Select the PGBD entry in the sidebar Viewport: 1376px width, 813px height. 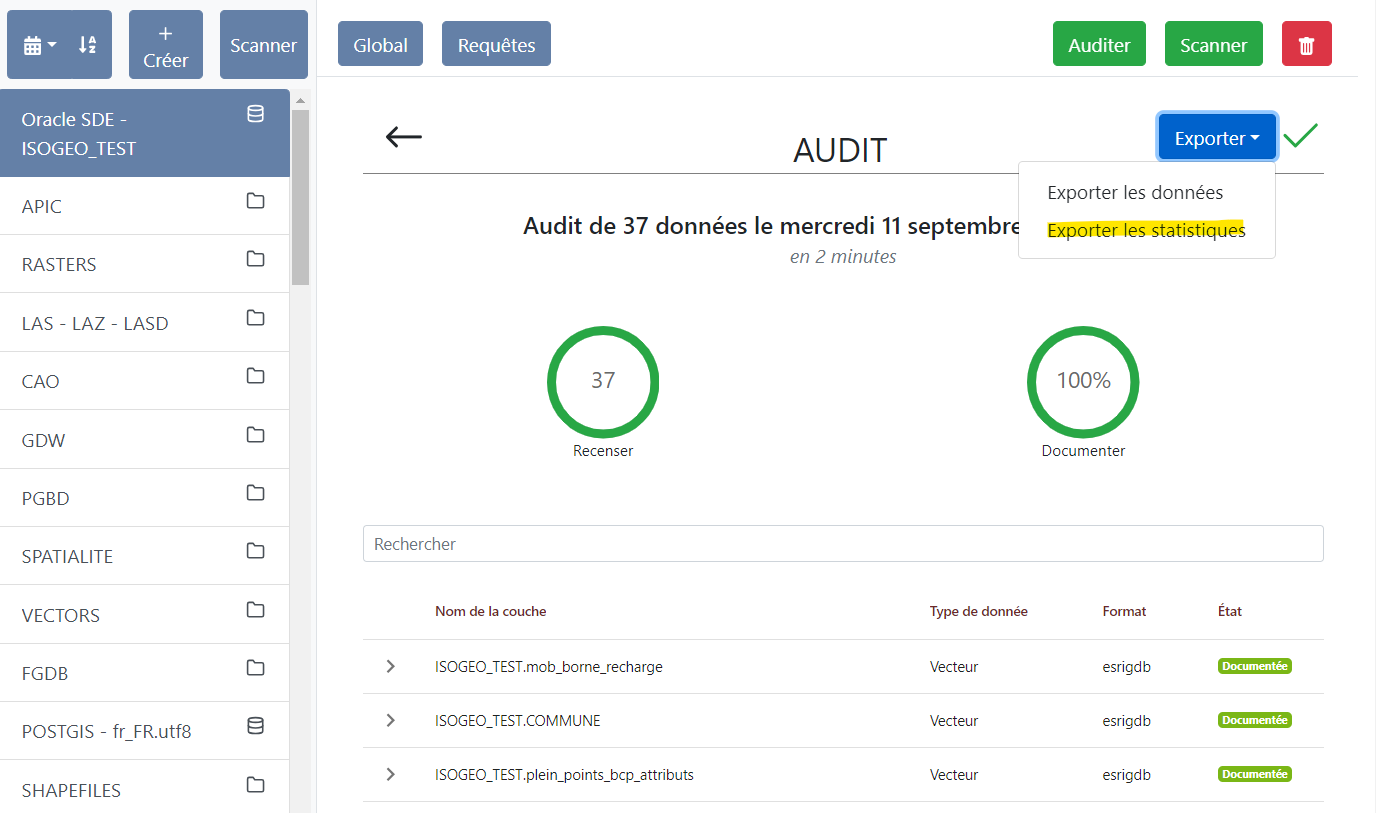click(x=145, y=498)
